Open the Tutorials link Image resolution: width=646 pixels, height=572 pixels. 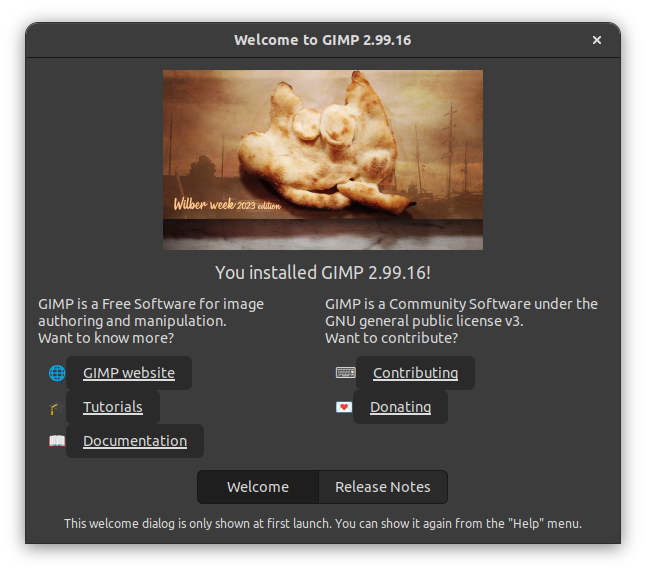click(x=112, y=407)
